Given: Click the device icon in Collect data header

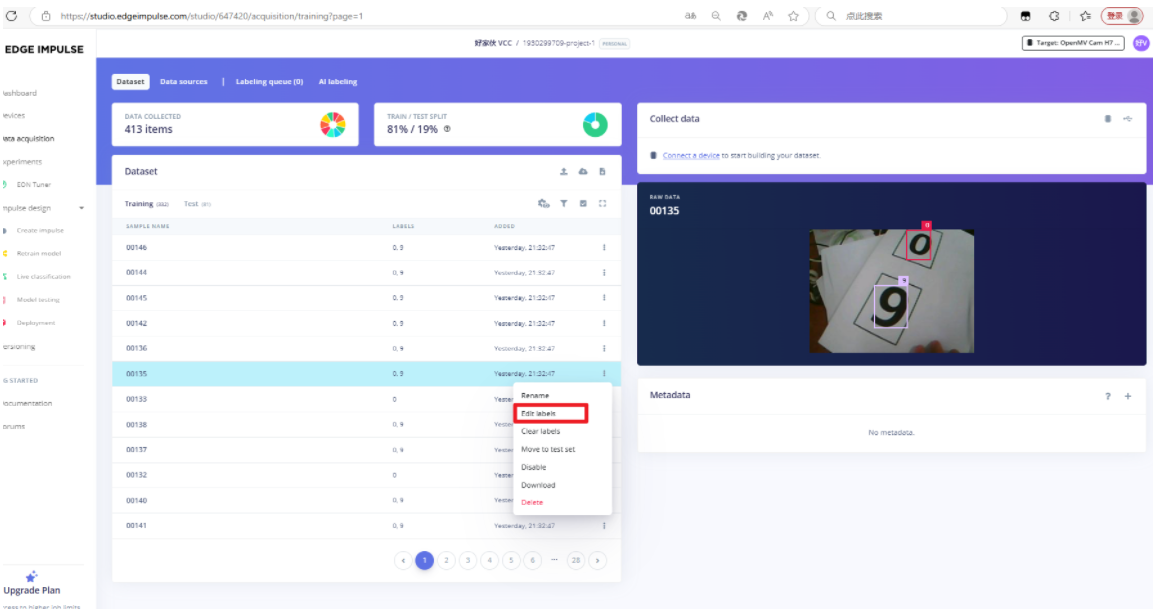Looking at the screenshot, I should pos(1108,119).
